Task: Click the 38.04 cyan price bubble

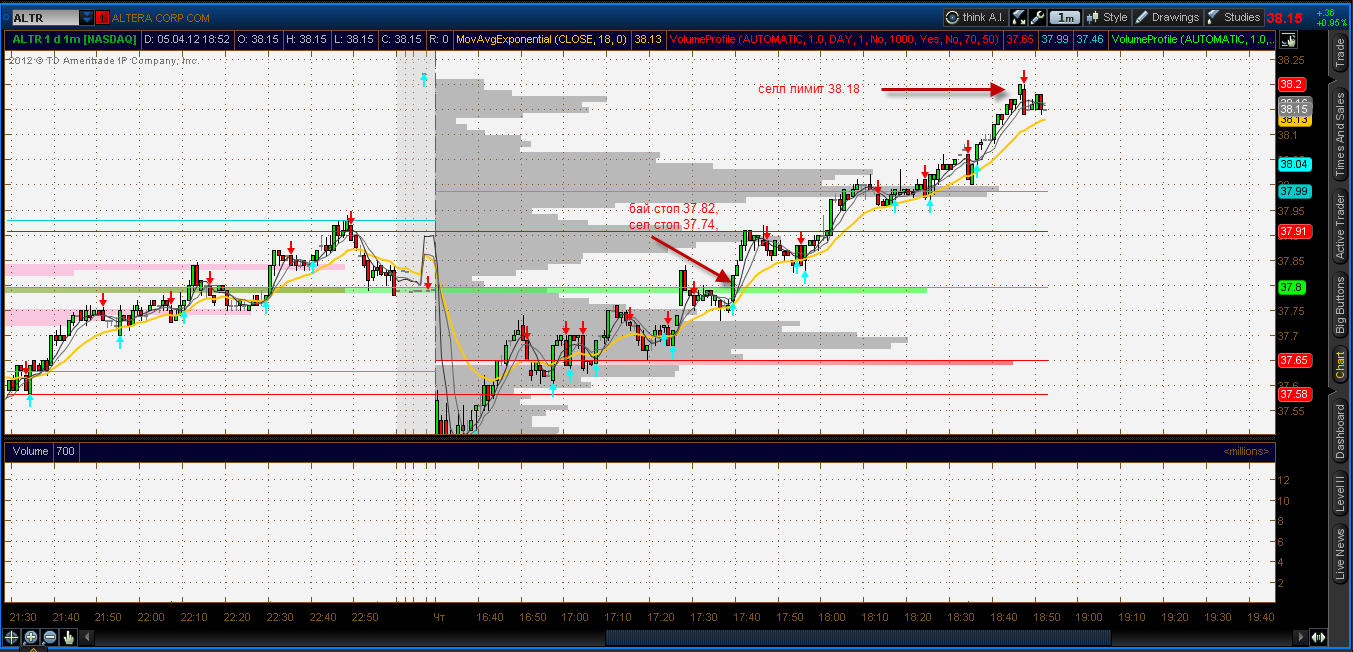Action: 1294,164
